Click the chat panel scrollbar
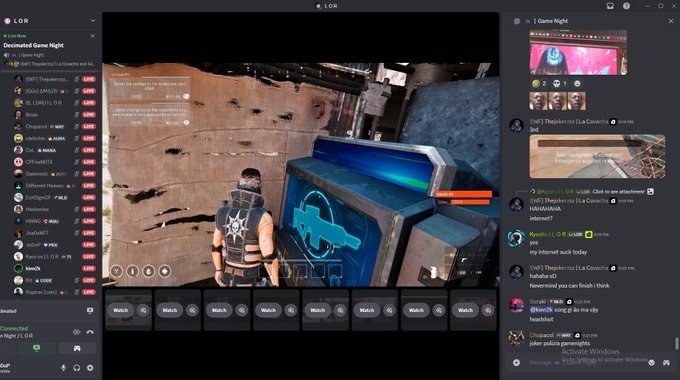Viewport: 680px width, 380px height. 677,343
